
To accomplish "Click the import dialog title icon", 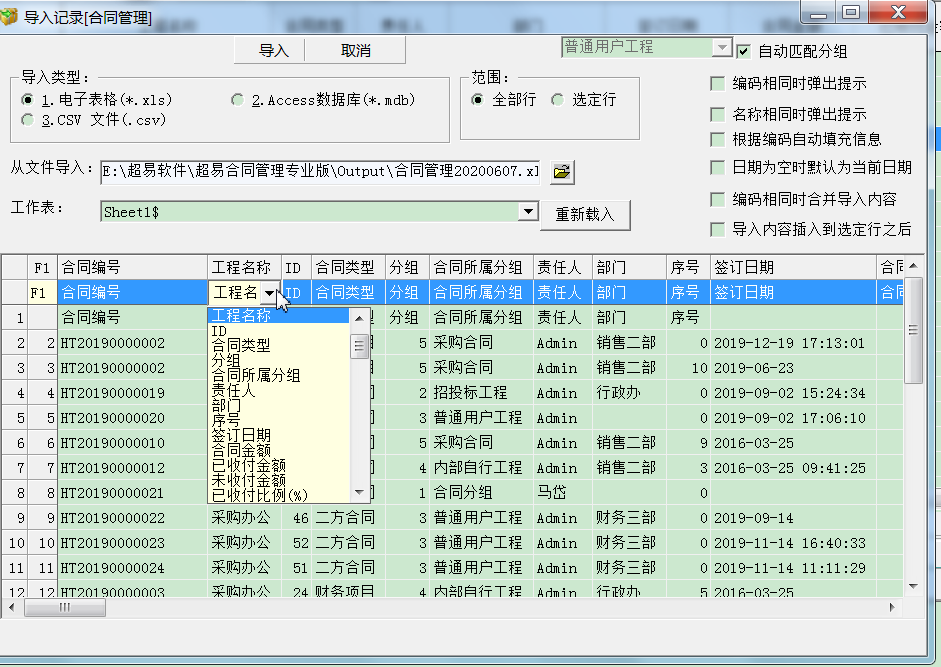I will [x=10, y=18].
